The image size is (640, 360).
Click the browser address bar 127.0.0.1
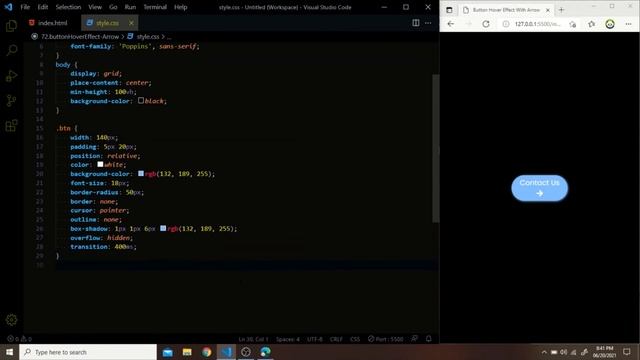tap(538, 24)
